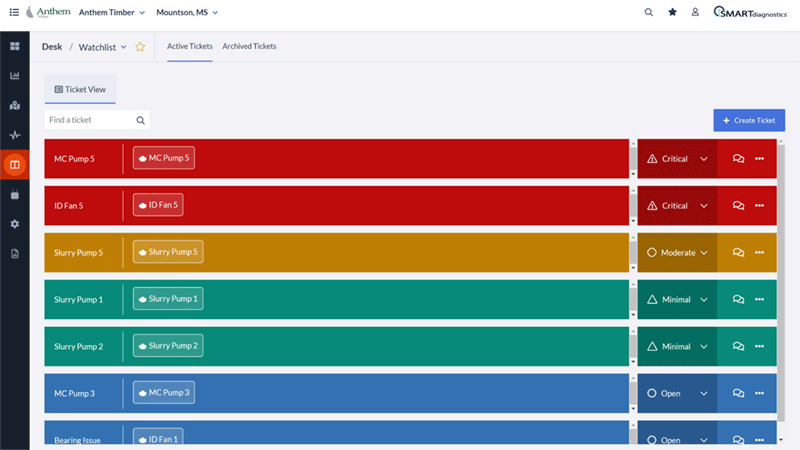Screen dimensions: 800x450
Task: Open comments for Slurry Pump 5 ticket
Action: (738, 253)
